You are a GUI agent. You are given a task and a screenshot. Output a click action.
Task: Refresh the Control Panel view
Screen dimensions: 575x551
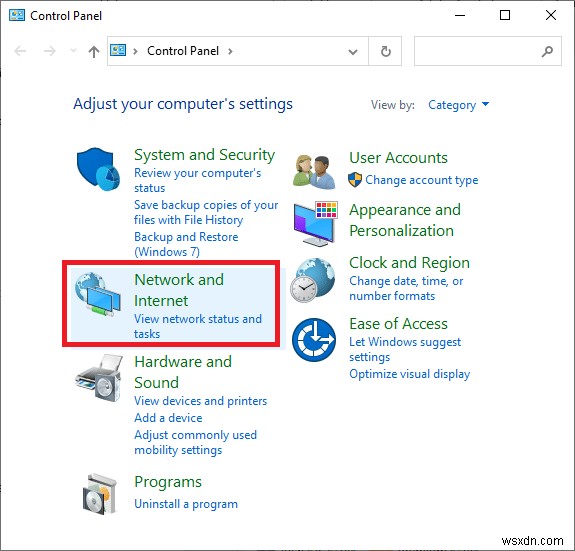pos(385,51)
